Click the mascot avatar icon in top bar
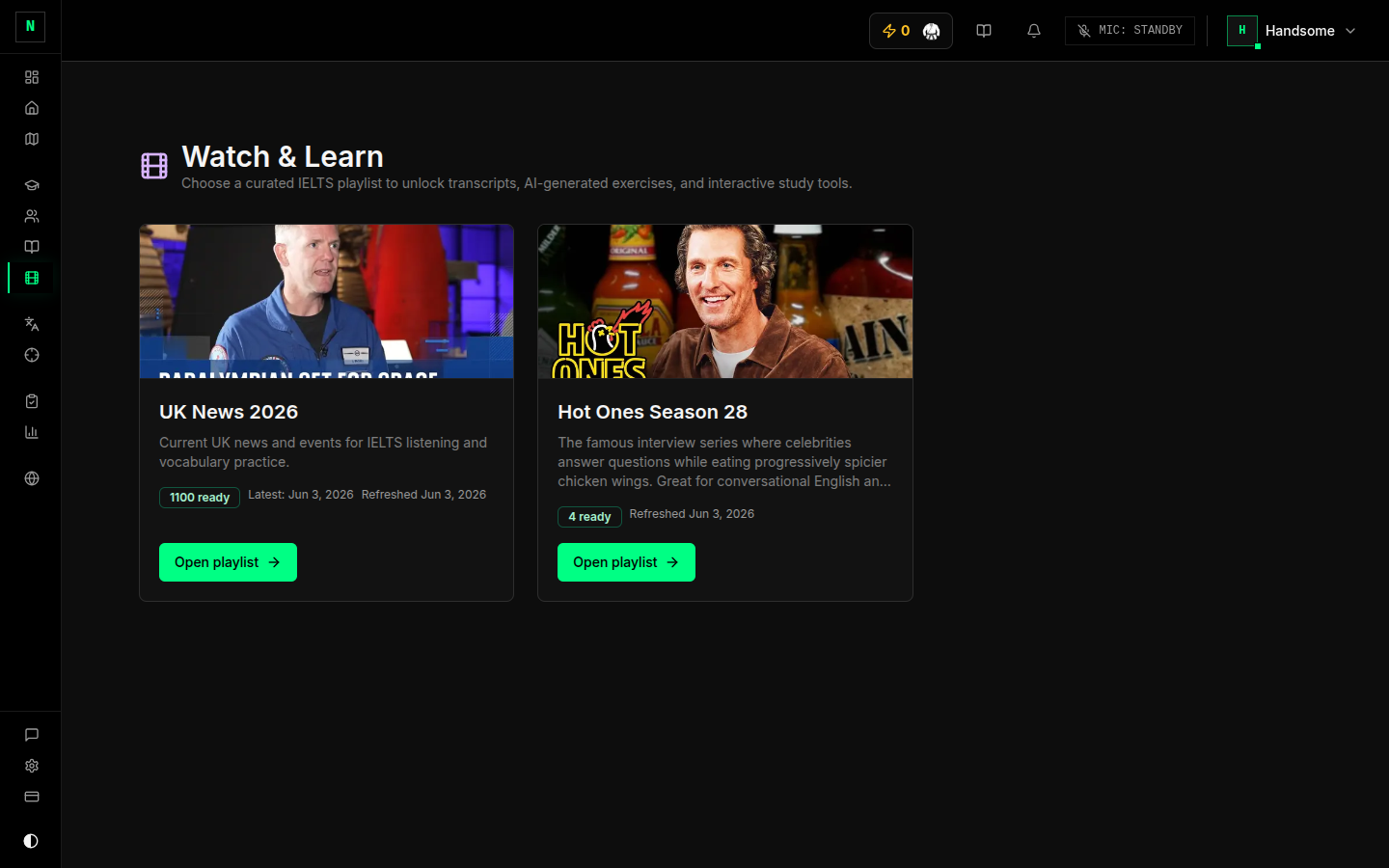Image resolution: width=1389 pixels, height=868 pixels. pyautogui.click(x=931, y=31)
